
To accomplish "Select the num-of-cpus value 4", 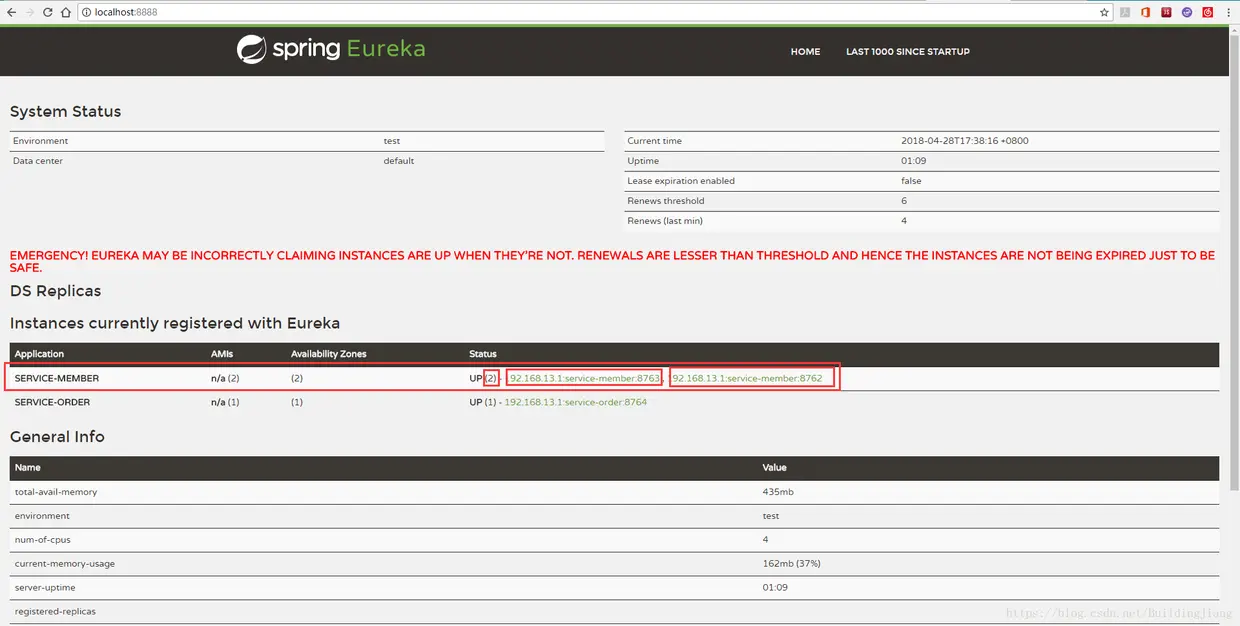I will [x=766, y=540].
